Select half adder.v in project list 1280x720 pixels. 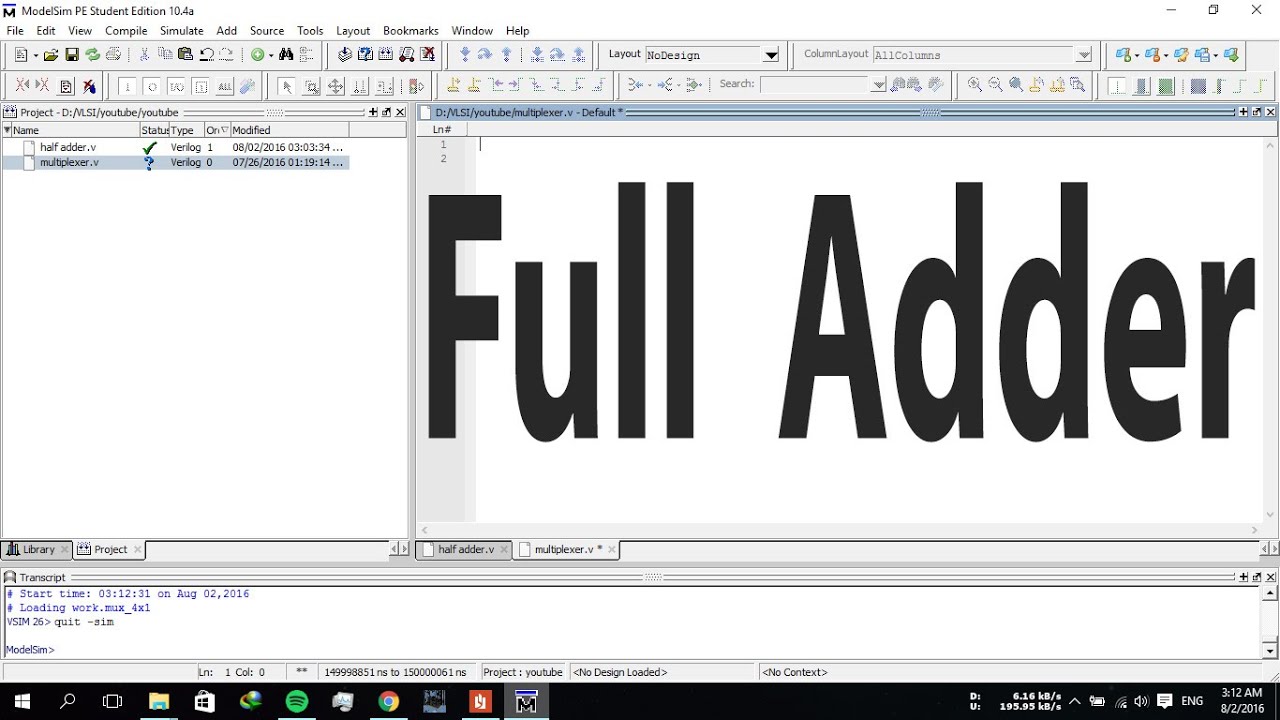click(x=68, y=147)
